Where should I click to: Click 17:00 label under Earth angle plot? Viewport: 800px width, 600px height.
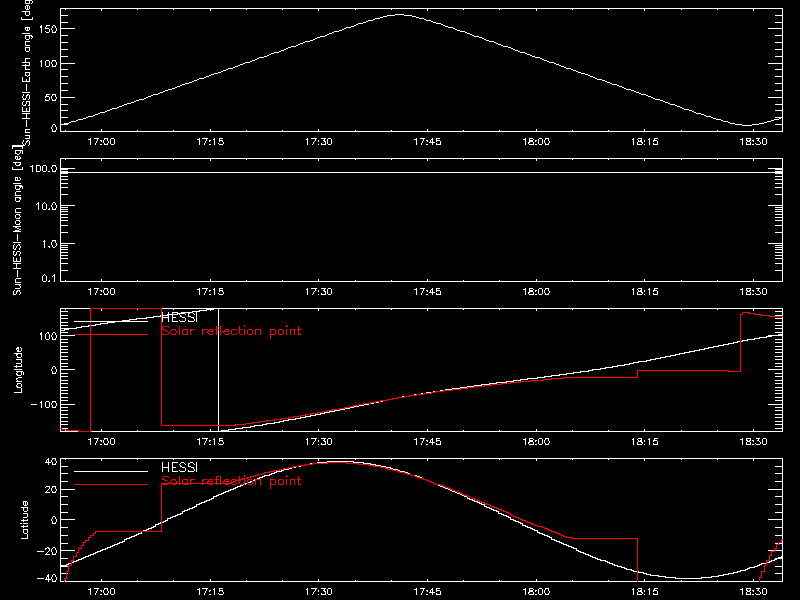102,142
